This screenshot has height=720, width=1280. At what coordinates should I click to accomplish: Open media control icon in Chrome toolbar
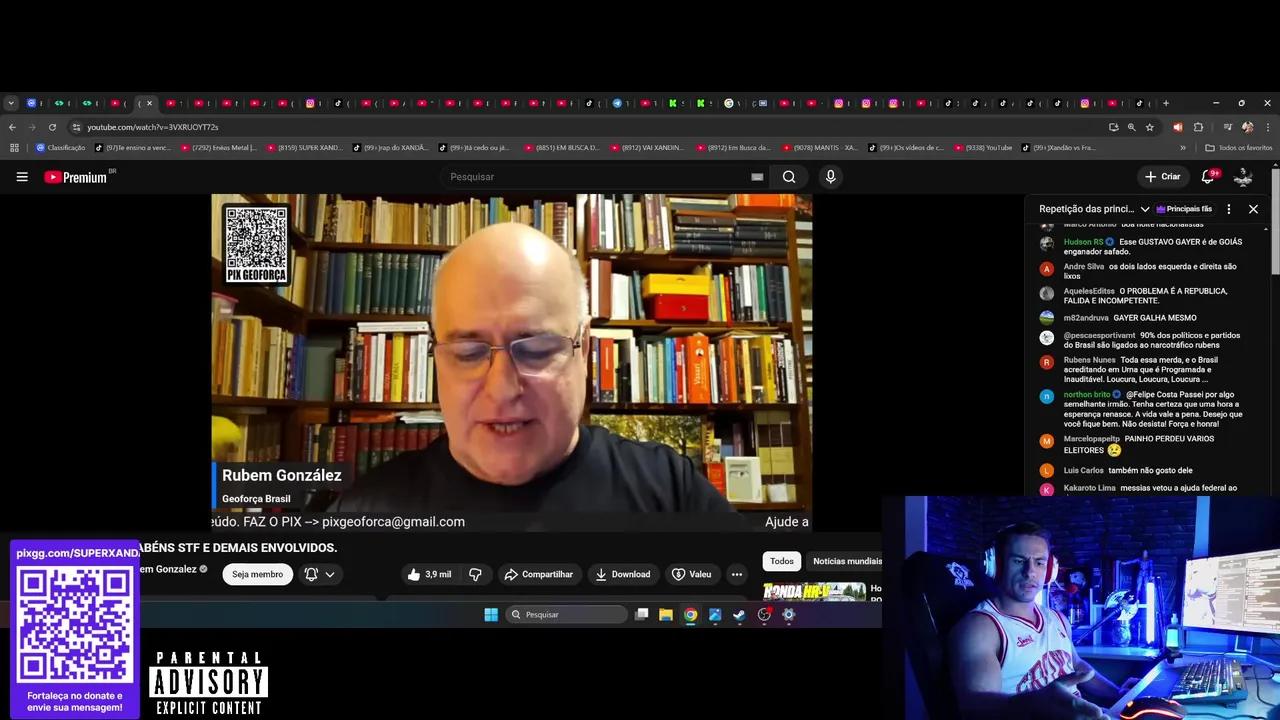(x=1227, y=127)
